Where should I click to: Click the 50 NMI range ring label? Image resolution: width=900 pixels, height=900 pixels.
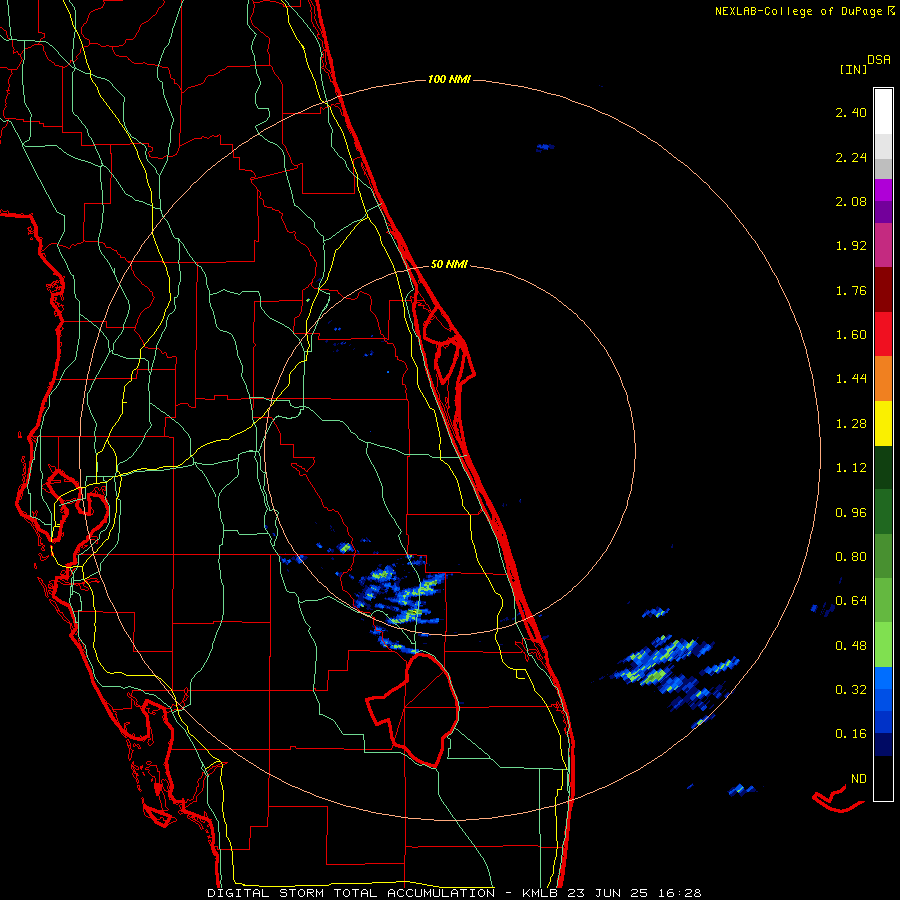(x=449, y=264)
